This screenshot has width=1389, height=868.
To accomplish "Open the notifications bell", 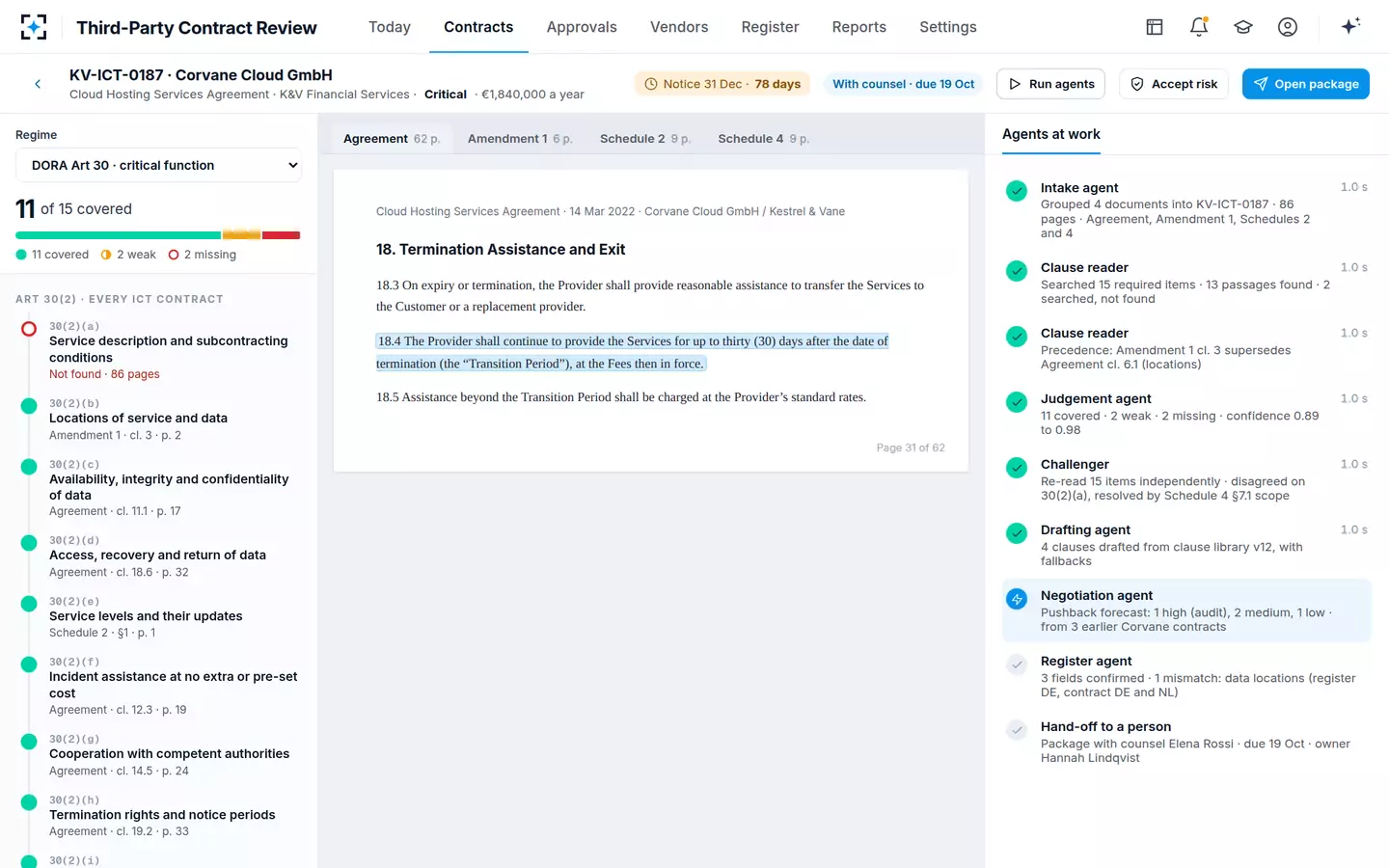I will point(1199,27).
